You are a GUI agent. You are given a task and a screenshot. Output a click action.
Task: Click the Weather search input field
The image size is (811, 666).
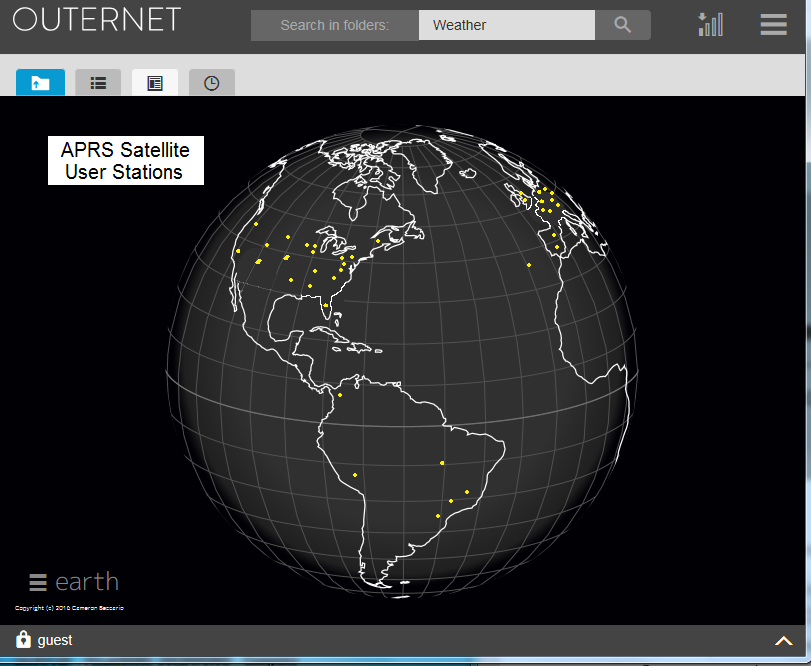(506, 25)
